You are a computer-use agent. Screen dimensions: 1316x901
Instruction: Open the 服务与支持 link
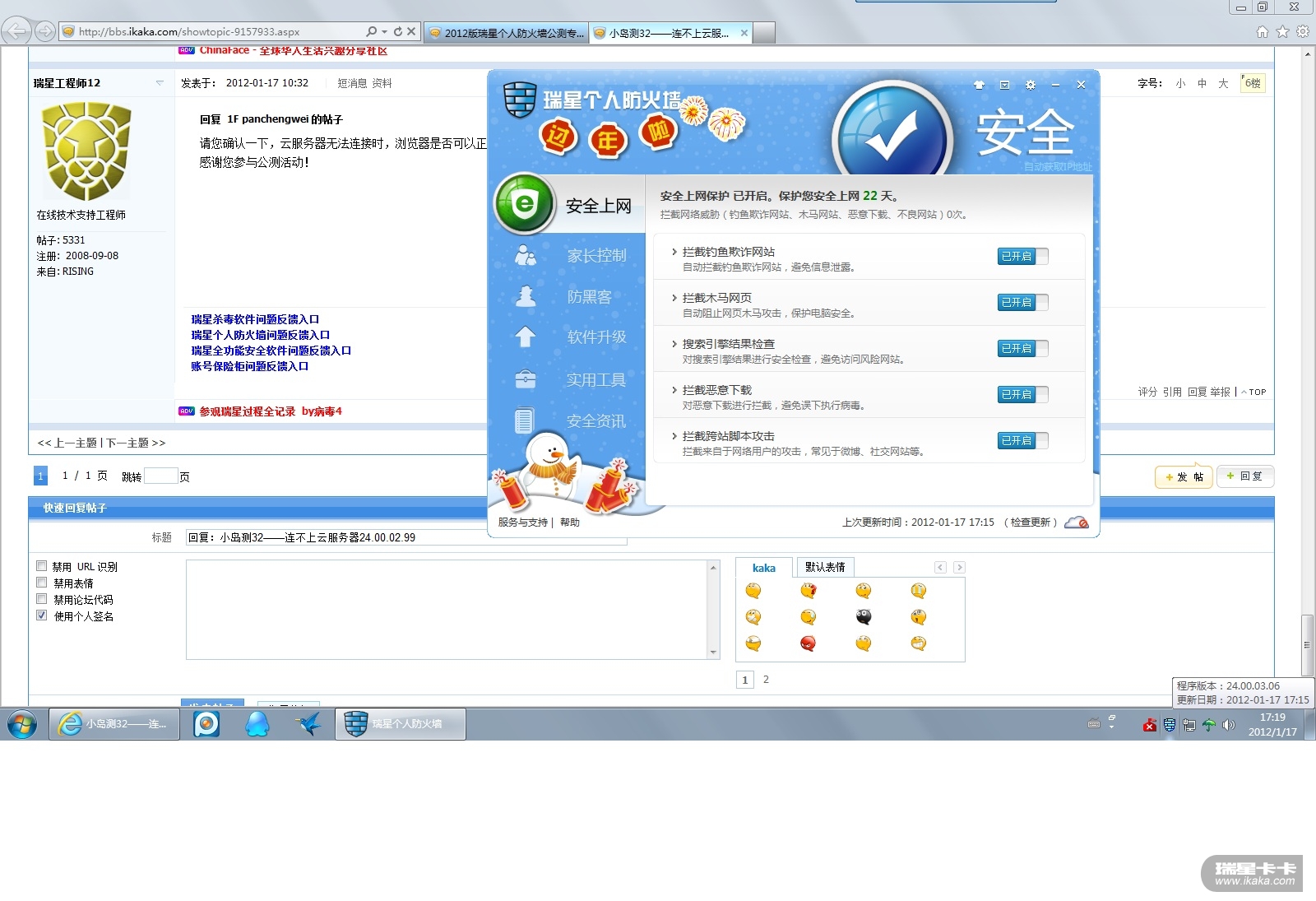(522, 522)
